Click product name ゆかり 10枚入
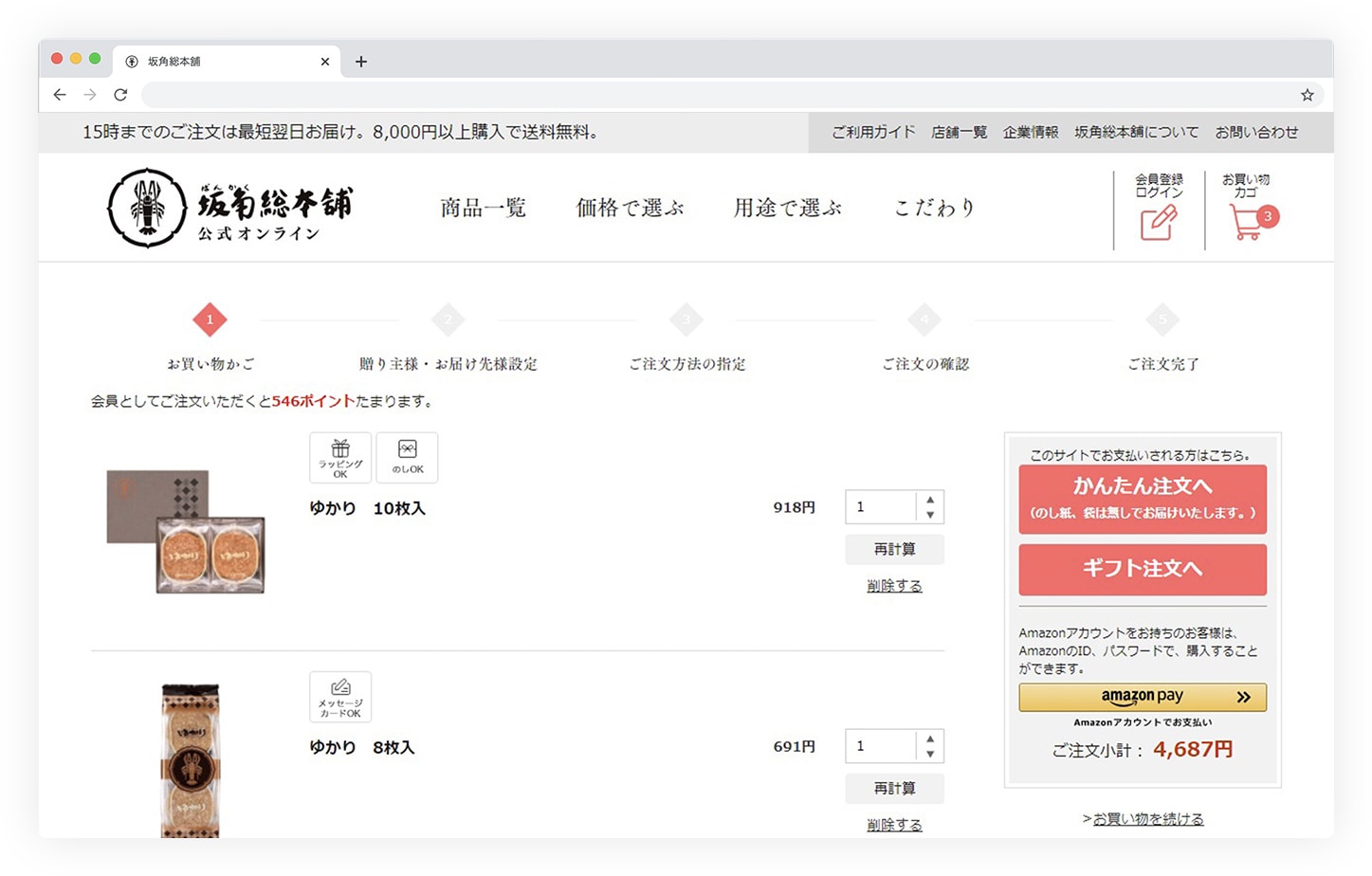The height and width of the screenshot is (876, 1372). click(x=368, y=509)
